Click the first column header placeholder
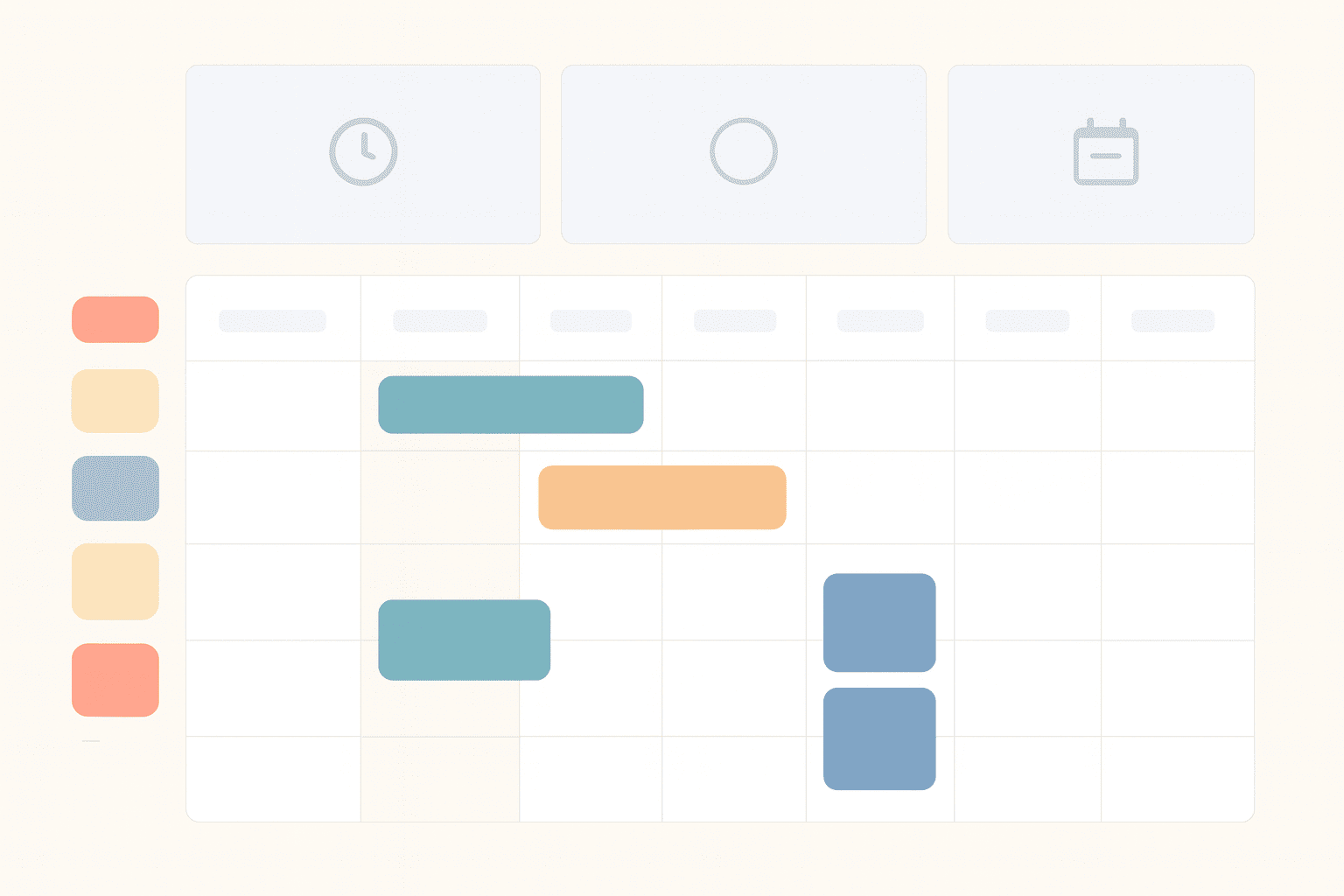Screen dimensions: 1344x896 tap(272, 320)
